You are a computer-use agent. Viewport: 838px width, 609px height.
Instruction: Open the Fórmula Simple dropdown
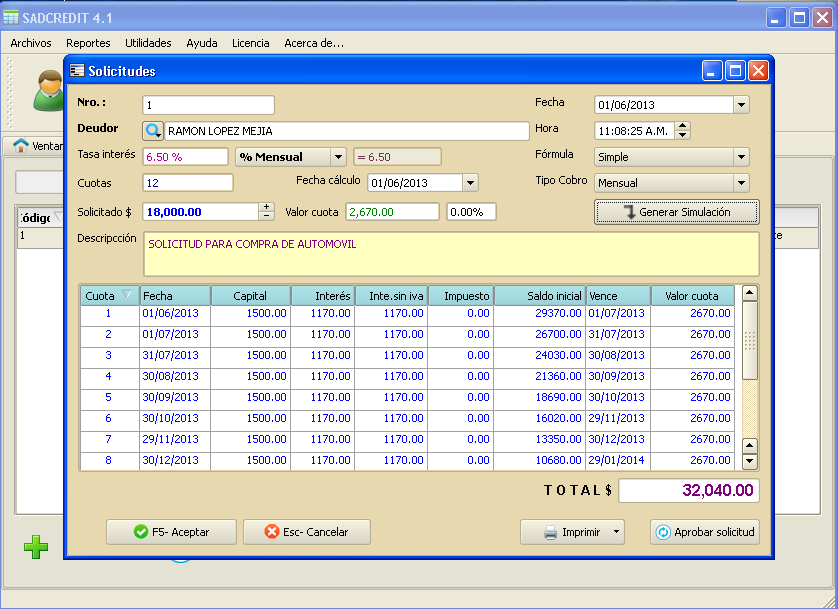740,157
